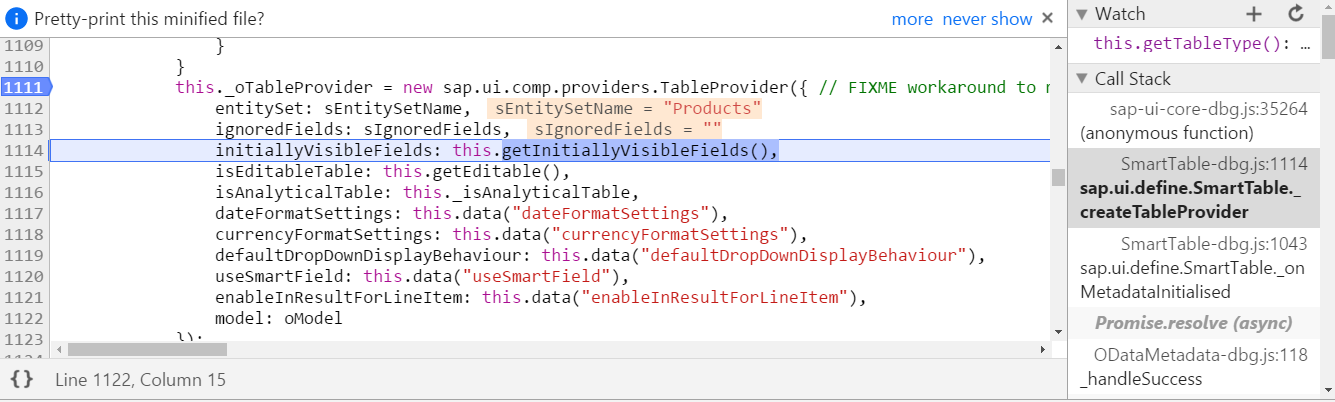Click the highlighted getInitiallyVisibleFields() call
The height and width of the screenshot is (402, 1335).
640,150
